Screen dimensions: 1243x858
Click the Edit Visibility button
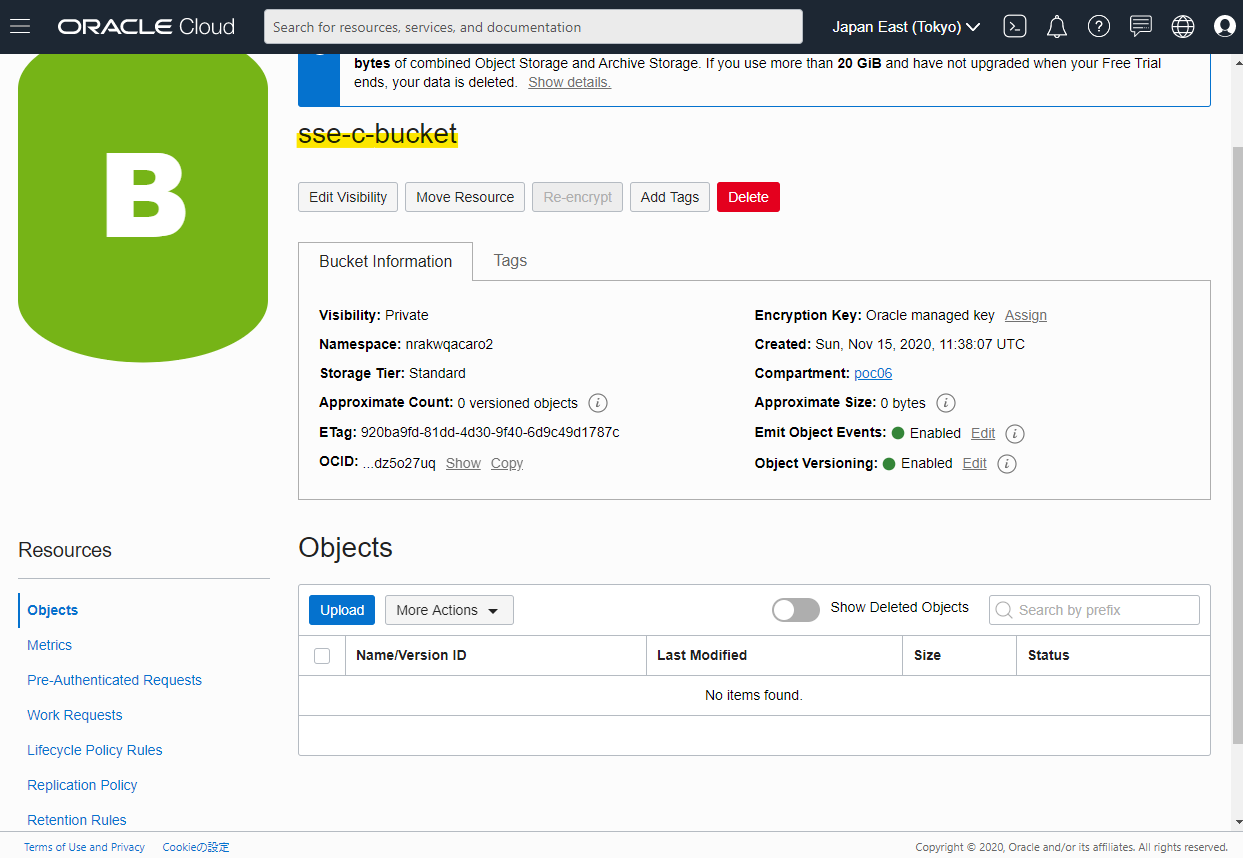tap(348, 197)
